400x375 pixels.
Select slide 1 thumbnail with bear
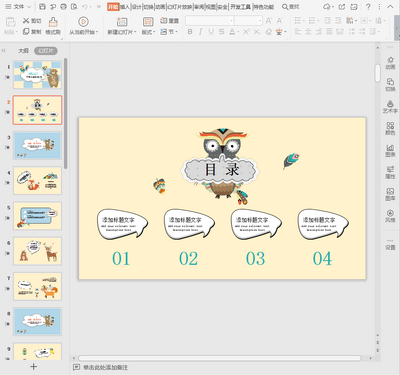tap(37, 75)
